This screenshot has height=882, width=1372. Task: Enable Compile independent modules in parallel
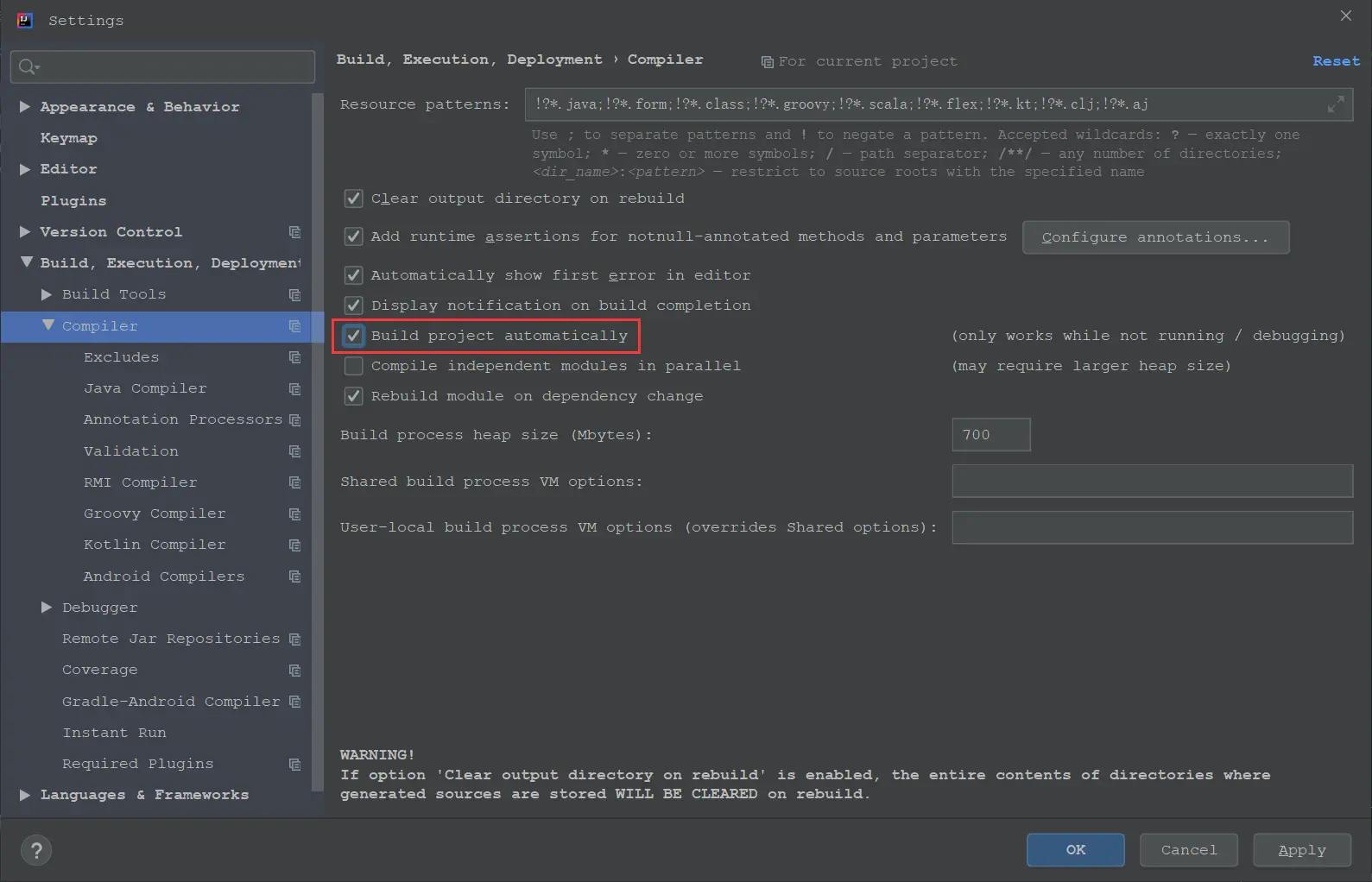point(353,366)
